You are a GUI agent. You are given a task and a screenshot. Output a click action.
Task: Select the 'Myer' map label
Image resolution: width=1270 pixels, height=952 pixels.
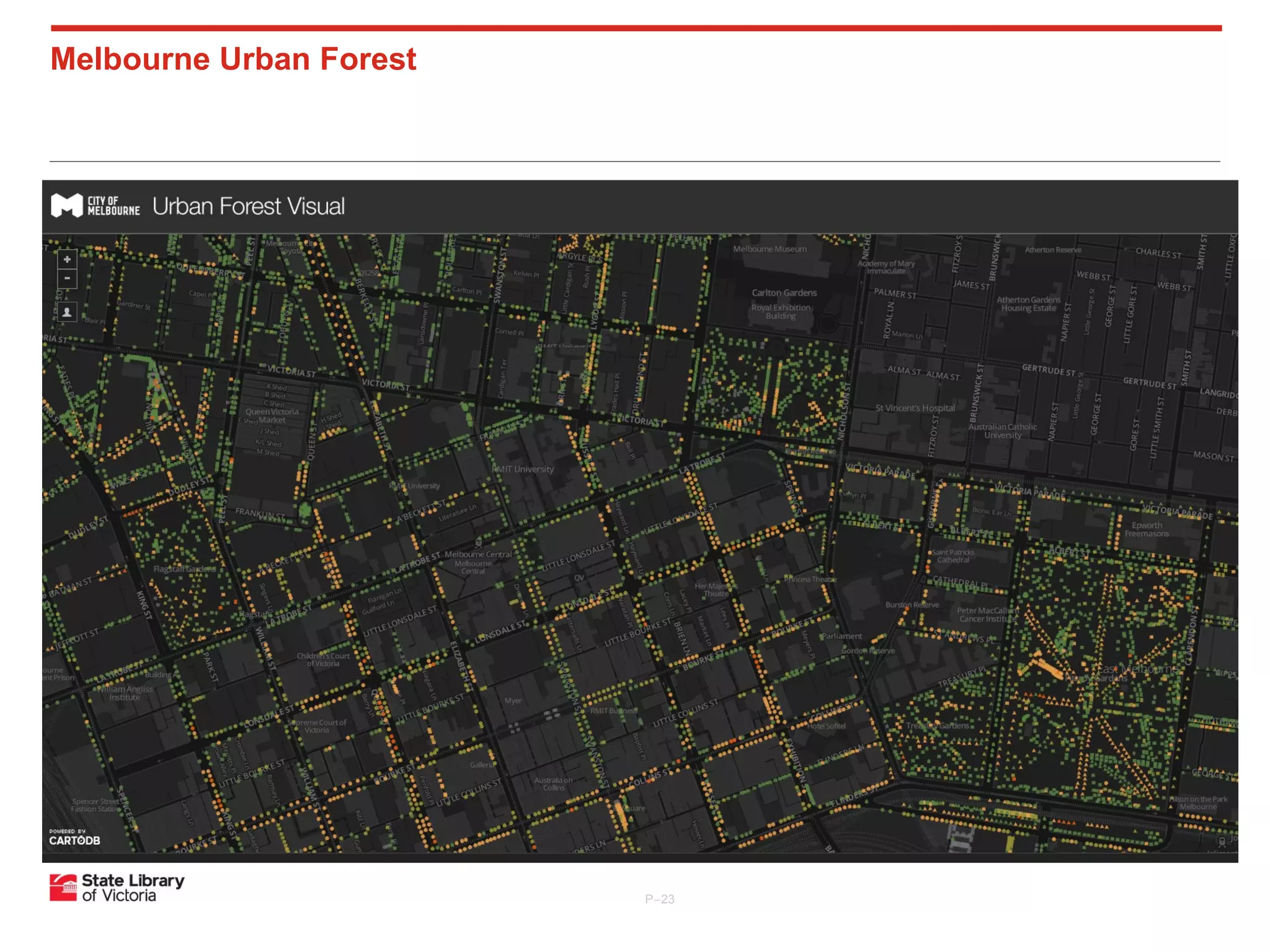(513, 701)
